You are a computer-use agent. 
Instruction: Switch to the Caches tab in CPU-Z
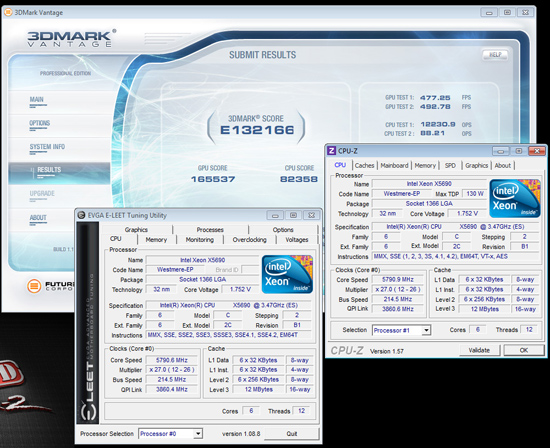tap(364, 166)
